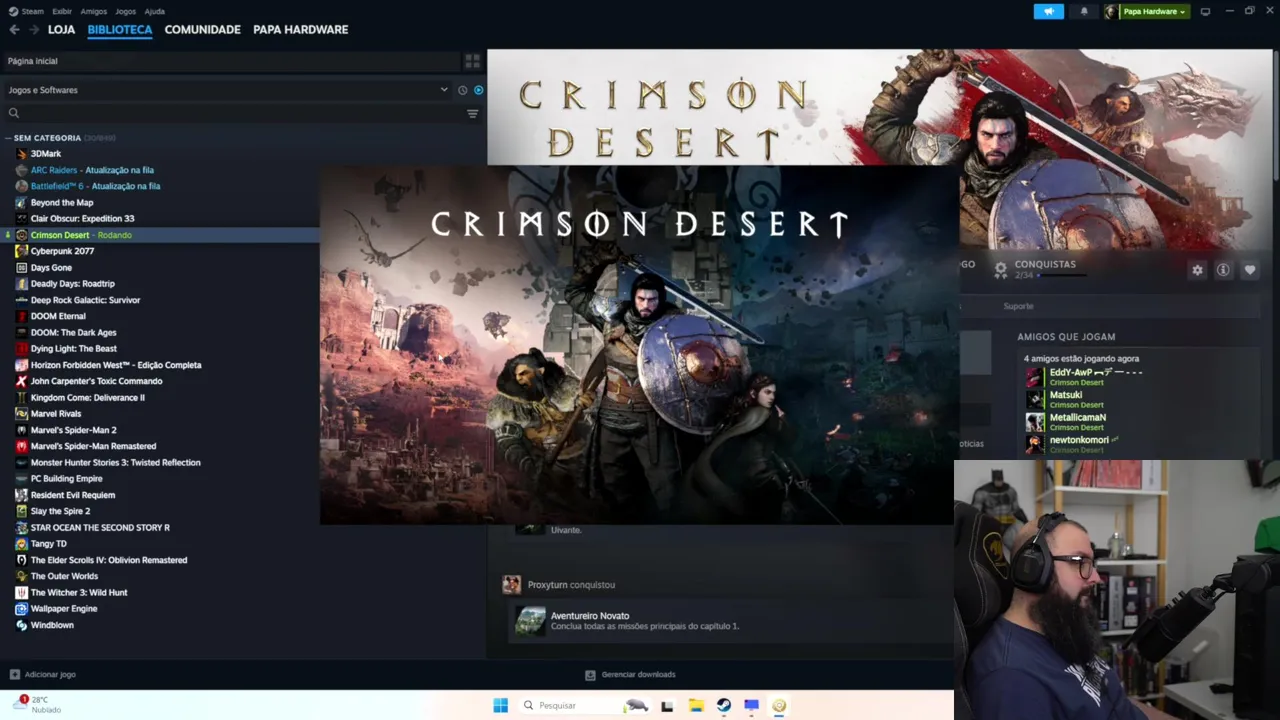Image resolution: width=1280 pixels, height=720 pixels.
Task: Click the library search magnifier icon
Action: 14,113
